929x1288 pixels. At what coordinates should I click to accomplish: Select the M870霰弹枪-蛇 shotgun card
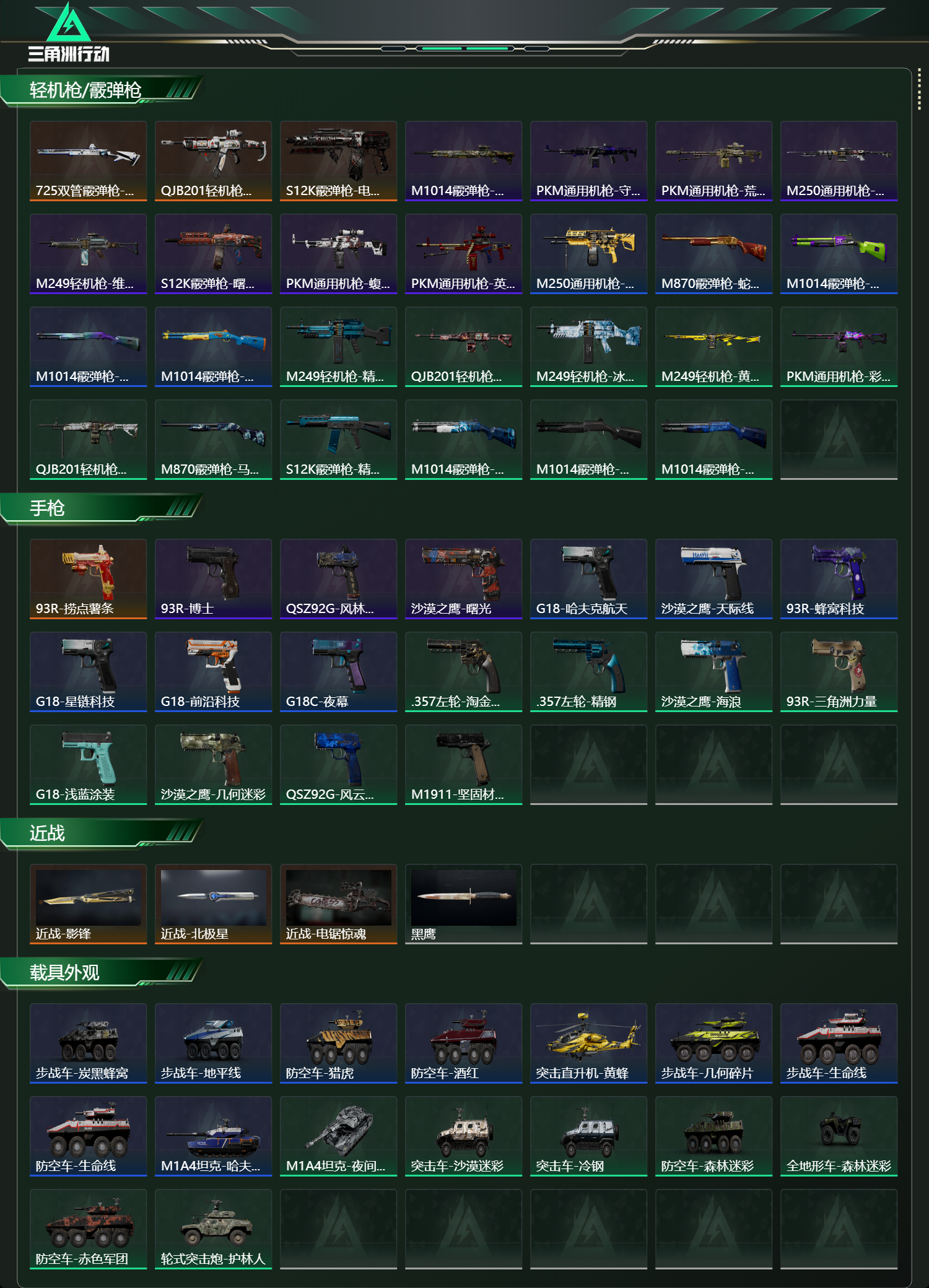[x=714, y=254]
